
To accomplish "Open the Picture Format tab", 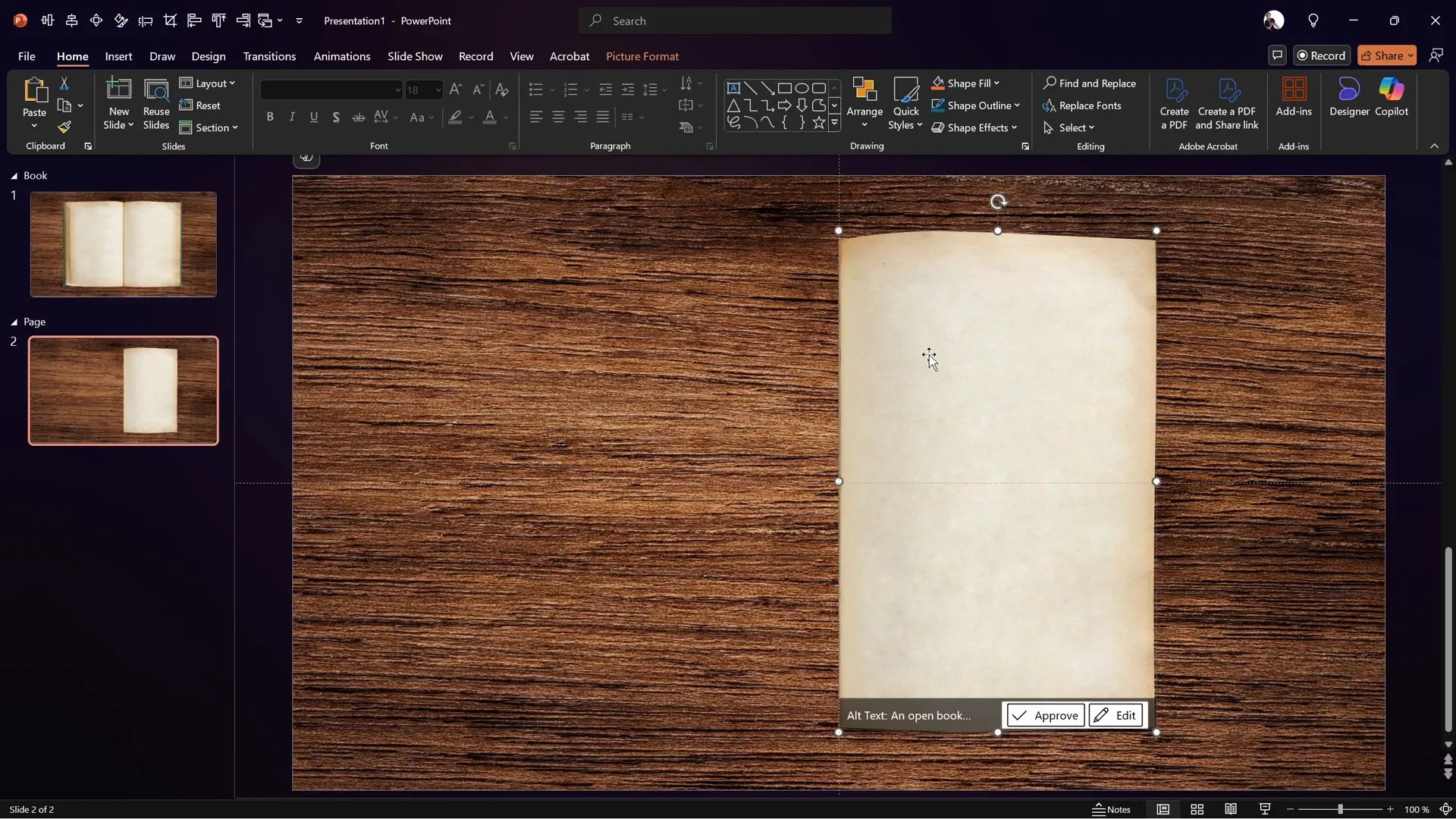I will [x=642, y=56].
